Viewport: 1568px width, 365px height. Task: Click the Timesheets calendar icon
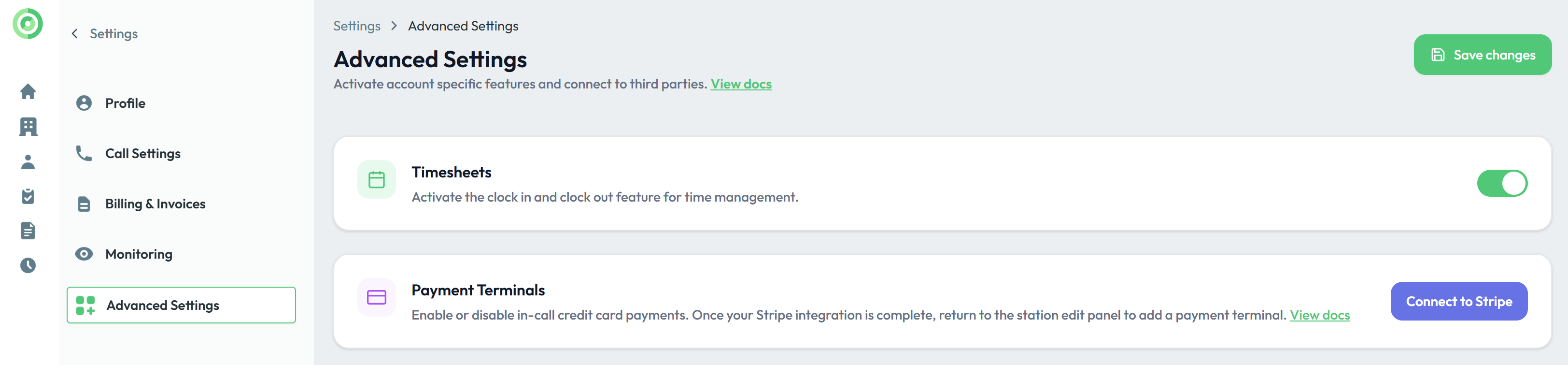coord(376,180)
